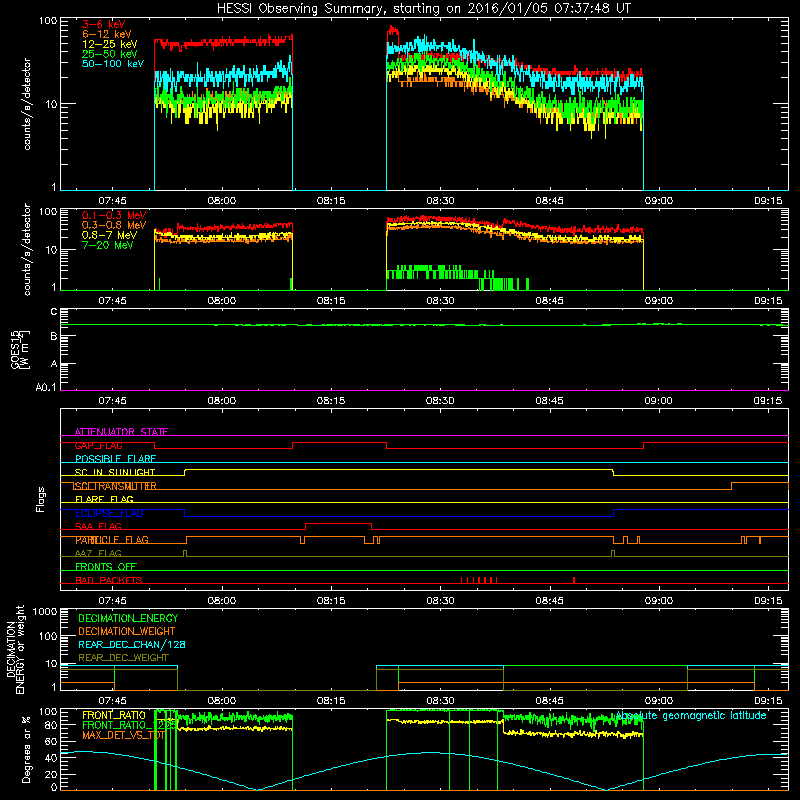The width and height of the screenshot is (800, 800).
Task: Select the GAP_FLAG label
Action: [x=98, y=445]
